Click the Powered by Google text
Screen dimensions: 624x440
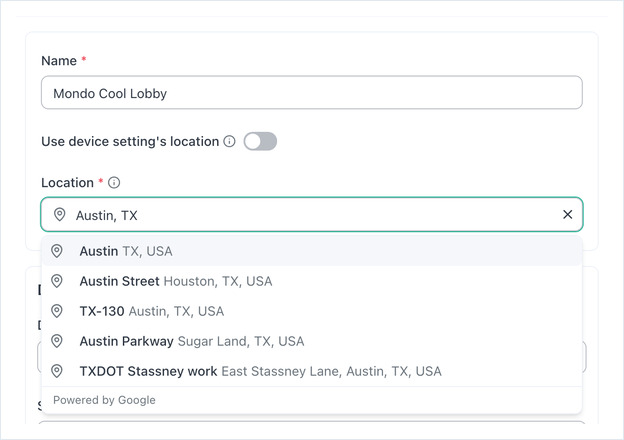click(104, 400)
